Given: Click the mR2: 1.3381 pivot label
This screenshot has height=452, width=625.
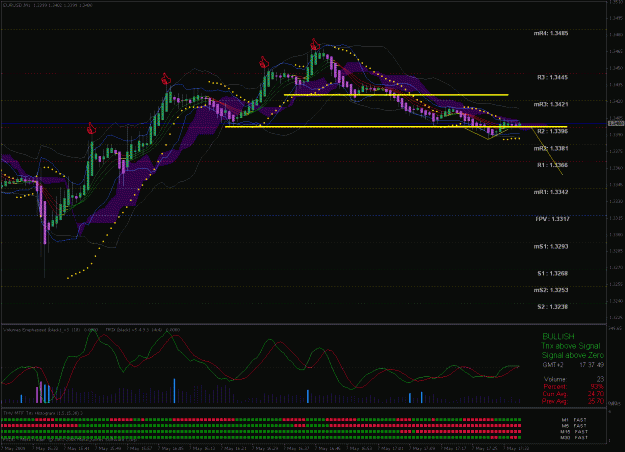Looking at the screenshot, I should tap(551, 149).
